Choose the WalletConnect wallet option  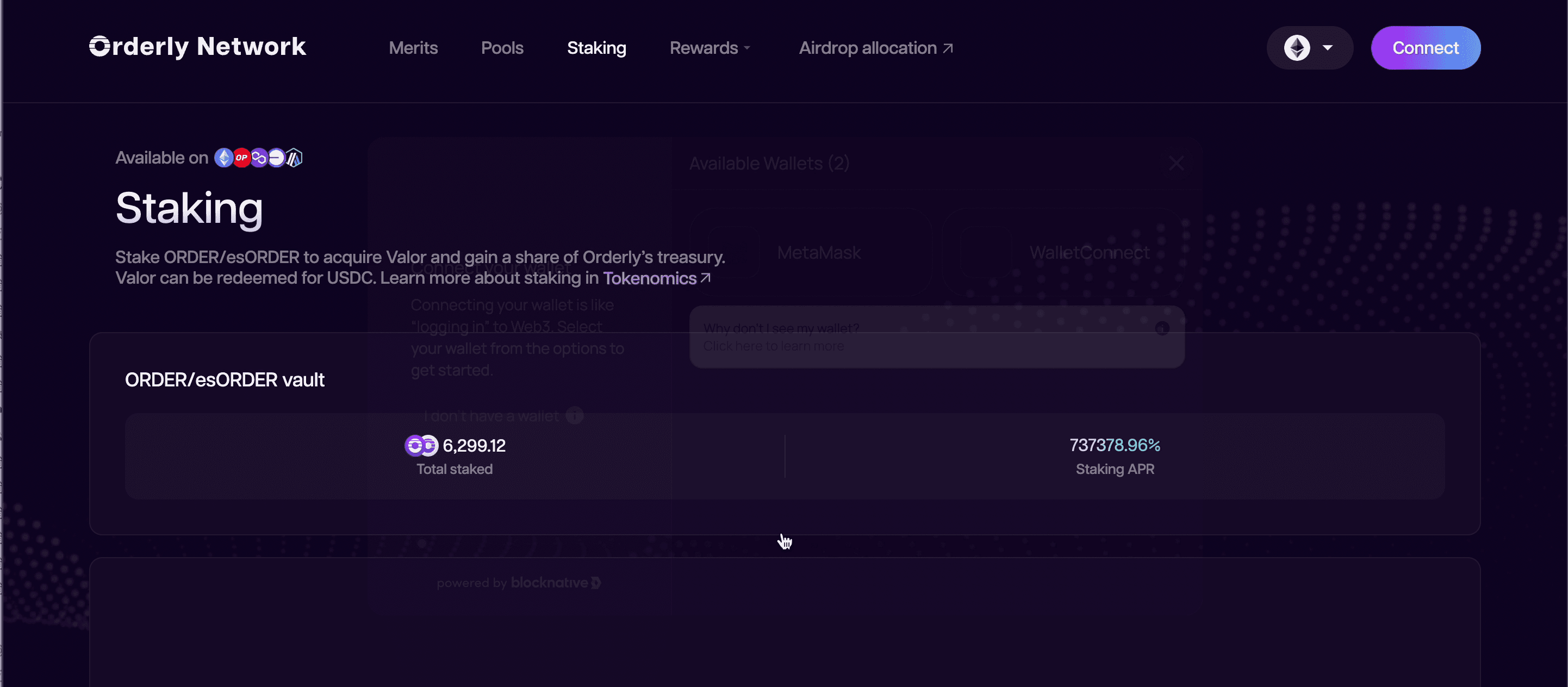tap(1063, 252)
